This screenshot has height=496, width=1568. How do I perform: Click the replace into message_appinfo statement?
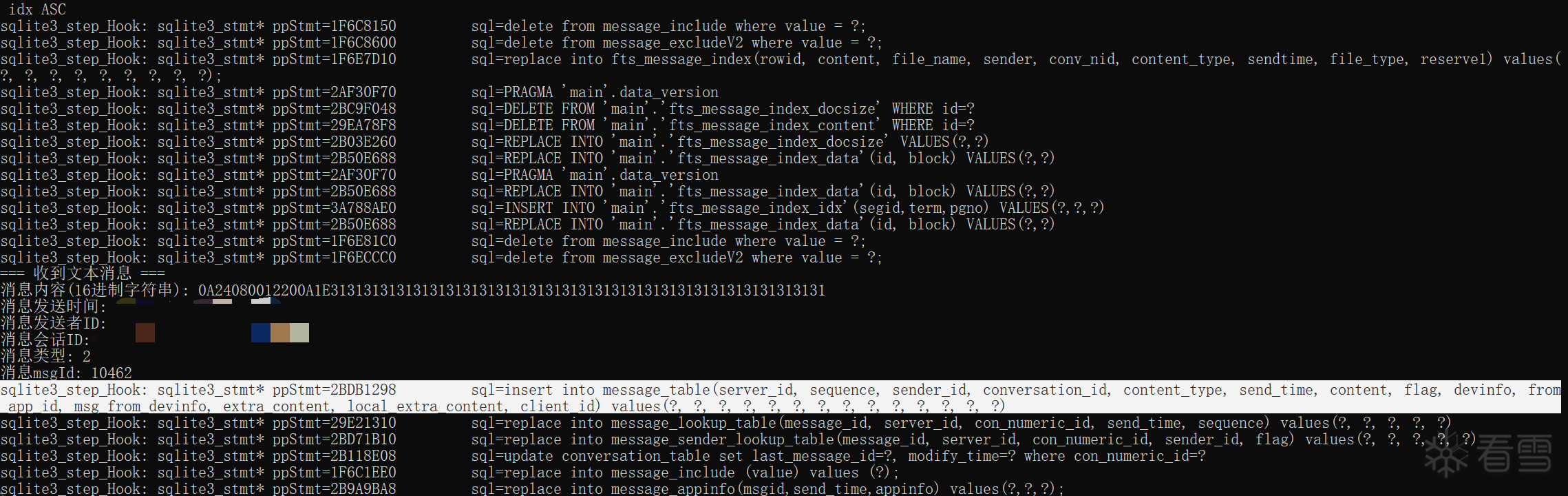point(767,488)
